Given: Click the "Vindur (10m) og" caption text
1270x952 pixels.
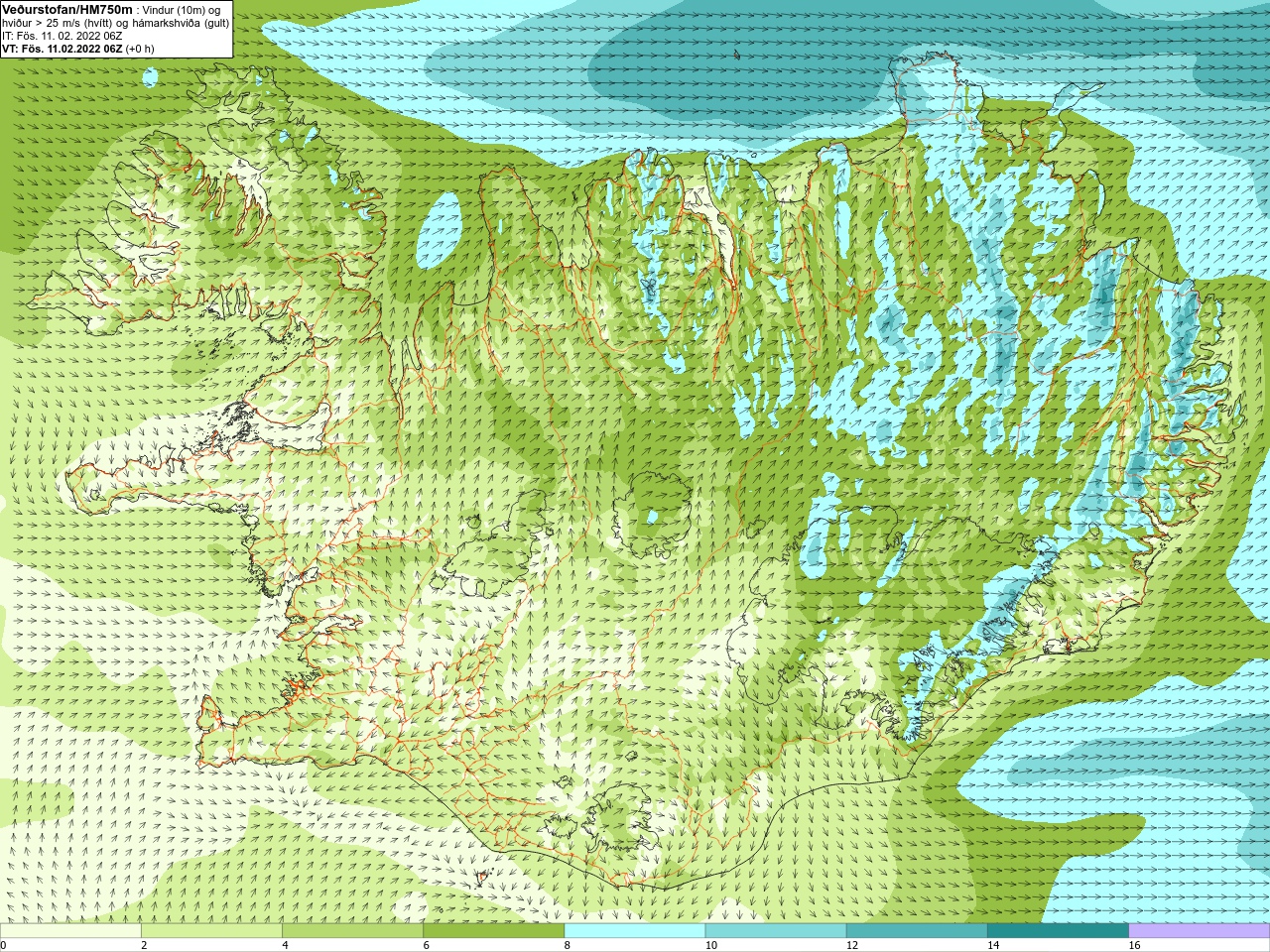Looking at the screenshot, I should [182, 10].
